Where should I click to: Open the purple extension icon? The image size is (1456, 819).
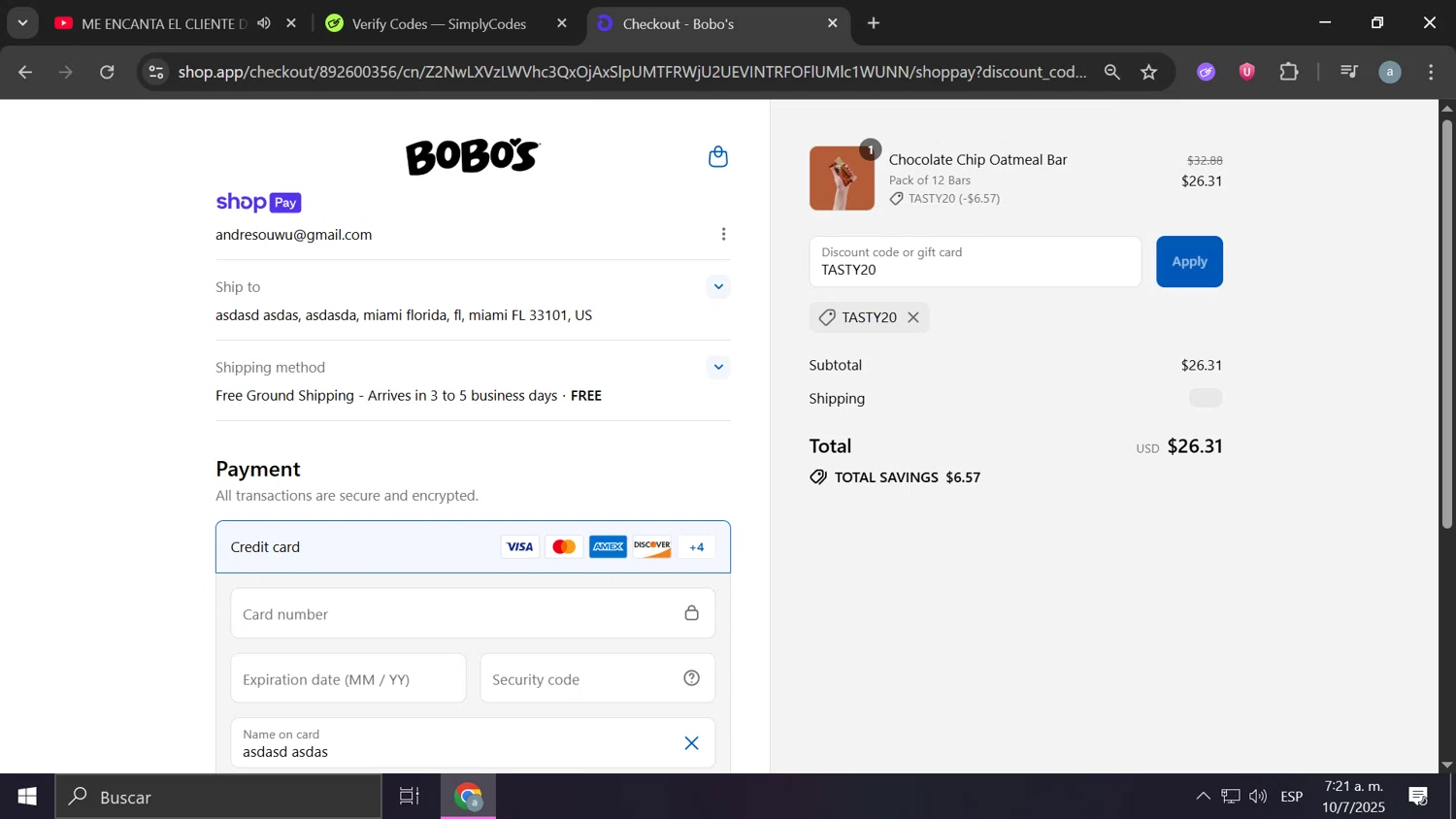pos(1207,72)
